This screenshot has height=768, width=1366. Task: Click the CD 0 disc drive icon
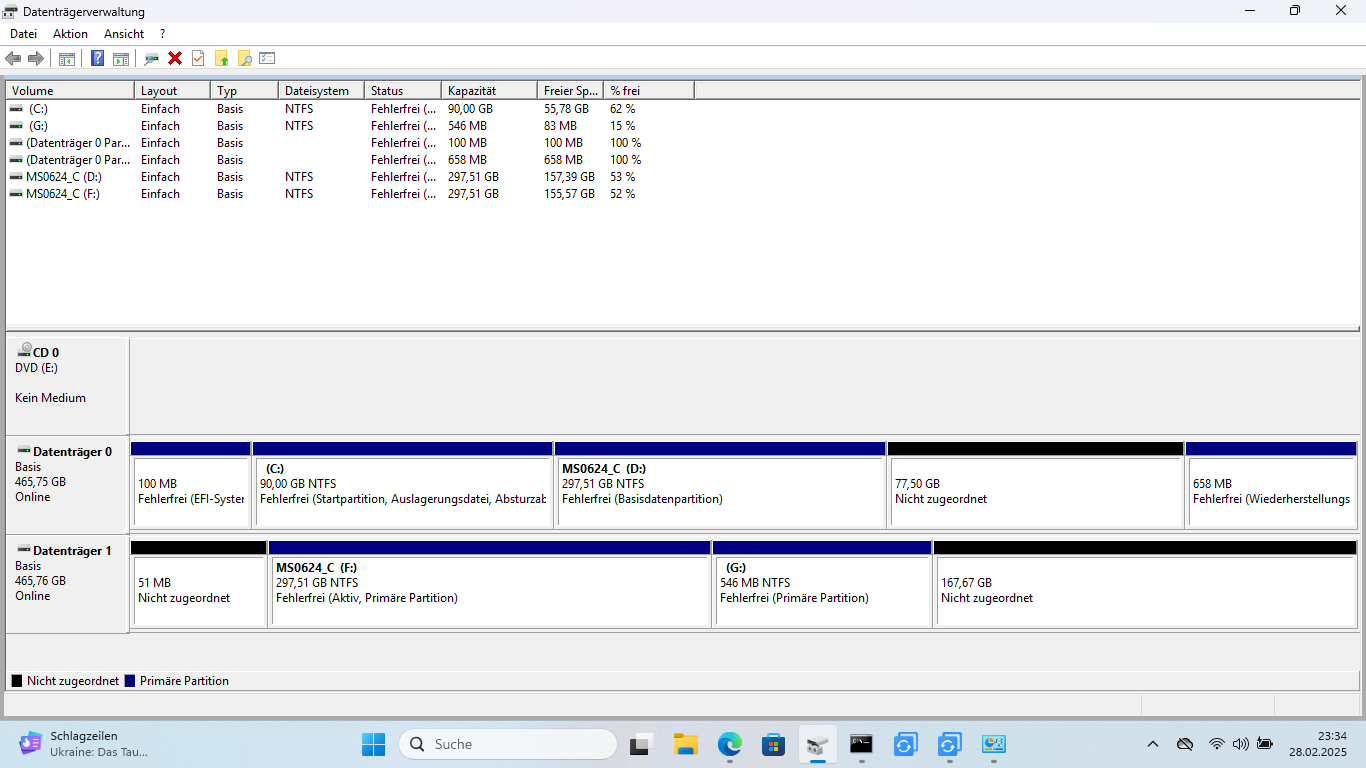coord(24,351)
